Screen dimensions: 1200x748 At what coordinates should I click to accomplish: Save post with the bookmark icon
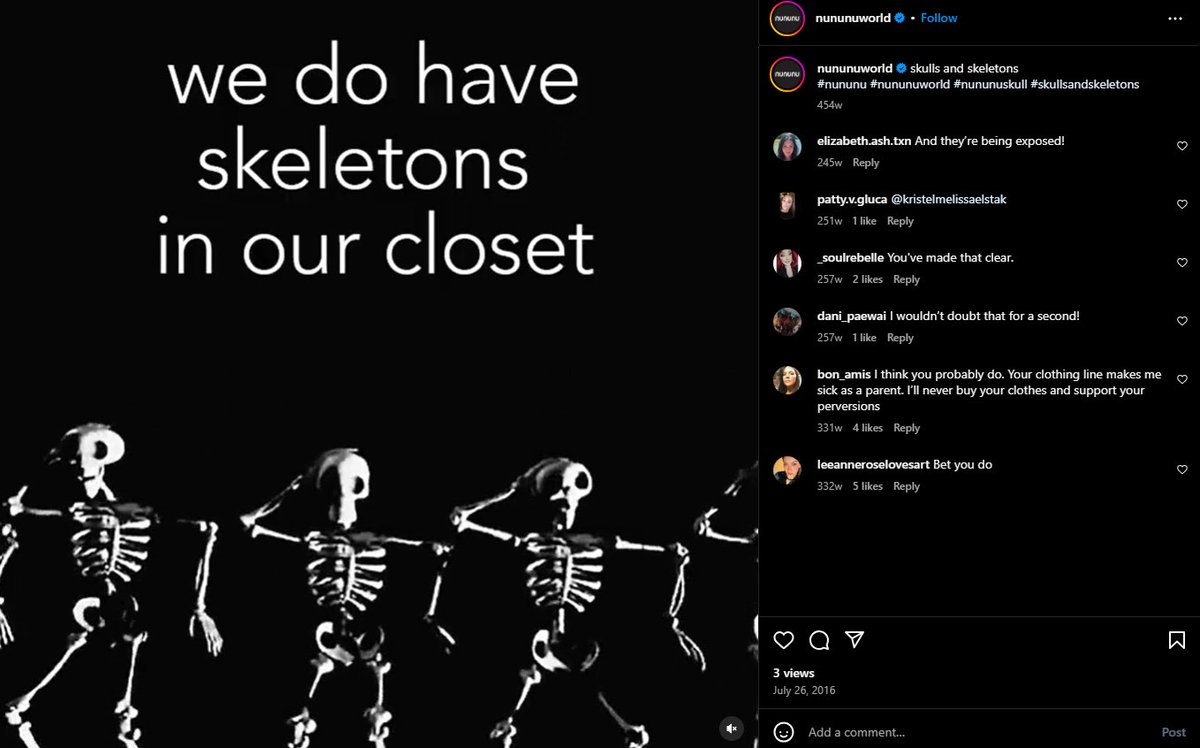coord(1177,640)
